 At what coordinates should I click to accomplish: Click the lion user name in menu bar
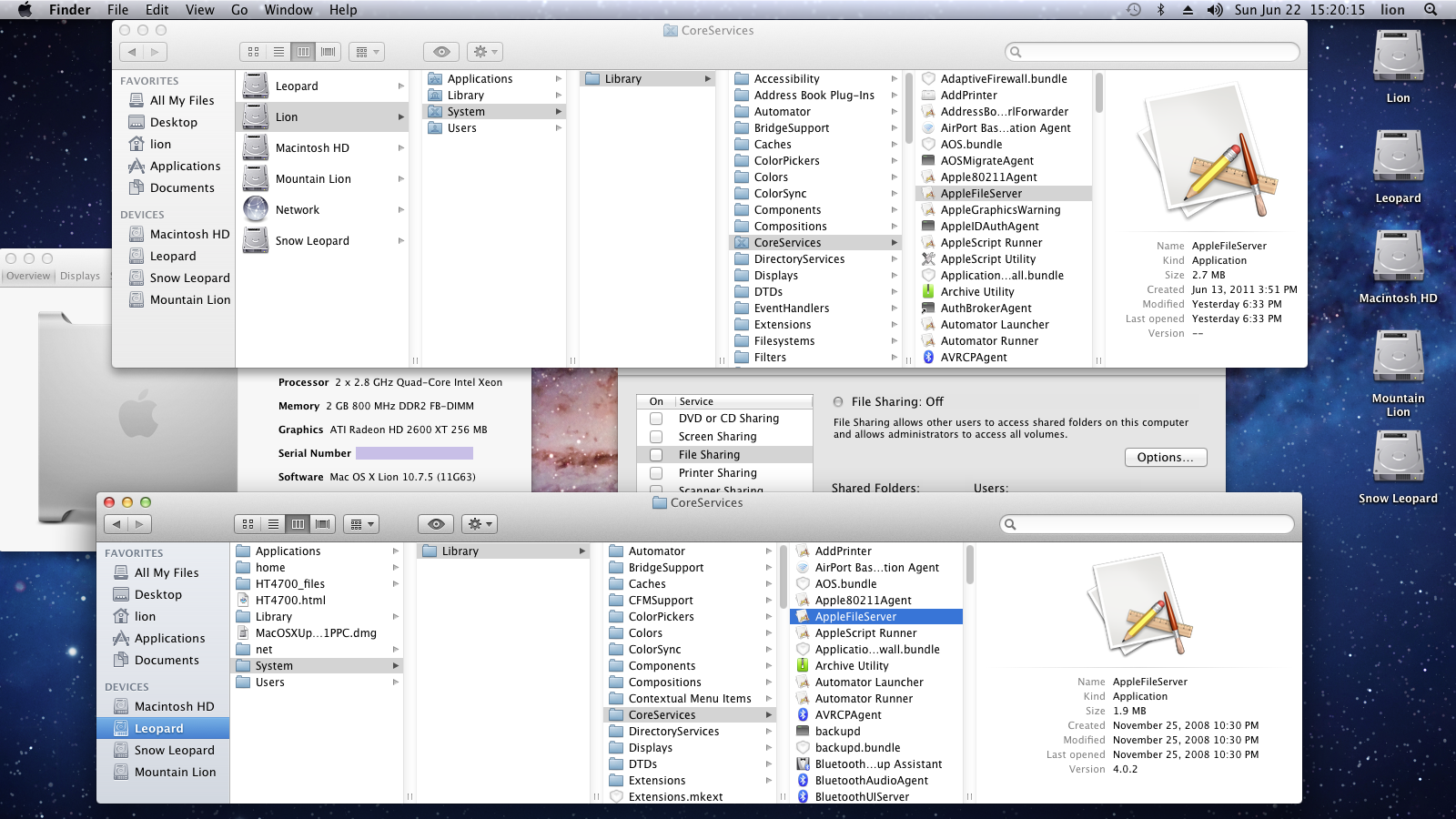point(1392,10)
